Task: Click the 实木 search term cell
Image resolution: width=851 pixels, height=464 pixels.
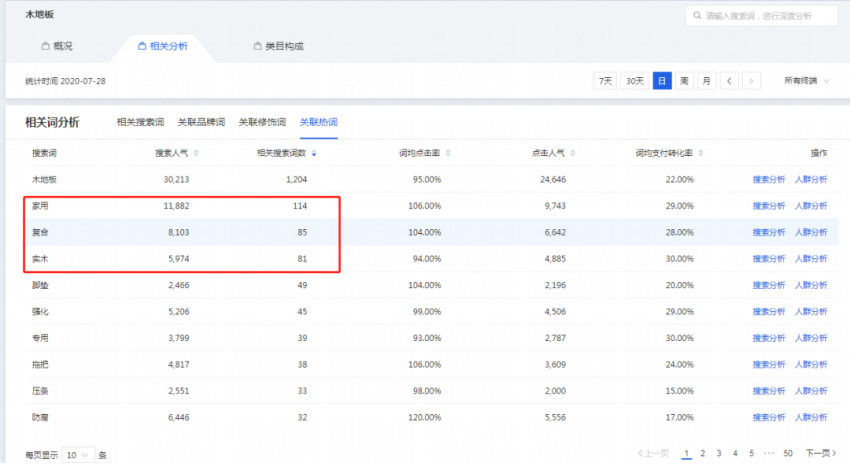Action: [40, 259]
